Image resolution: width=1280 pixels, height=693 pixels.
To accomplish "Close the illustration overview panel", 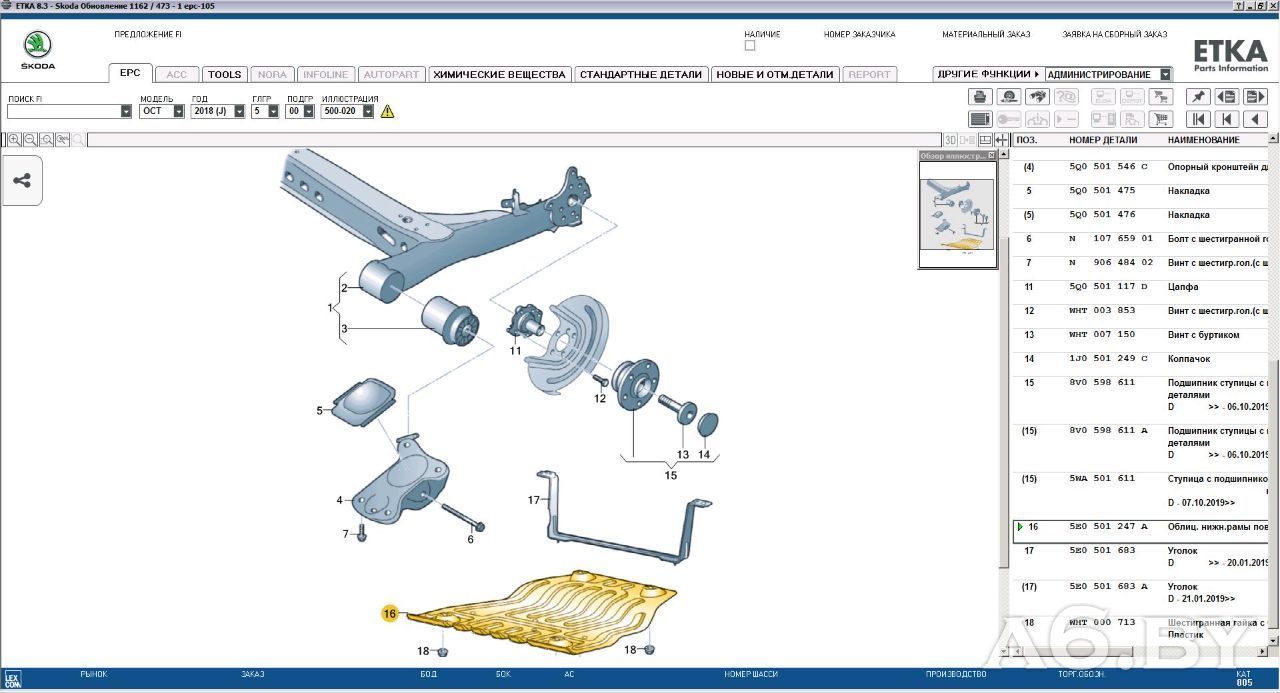I will (x=991, y=156).
